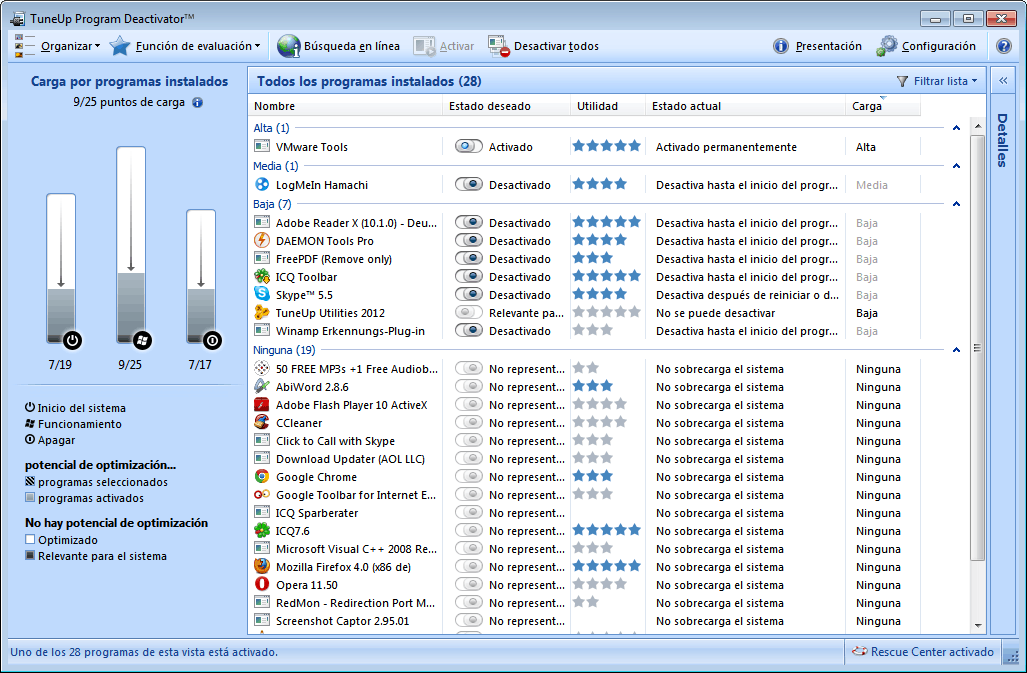1027x673 pixels.
Task: Toggle LogMeIn Hamachi's deactivation switch
Action: click(x=466, y=184)
